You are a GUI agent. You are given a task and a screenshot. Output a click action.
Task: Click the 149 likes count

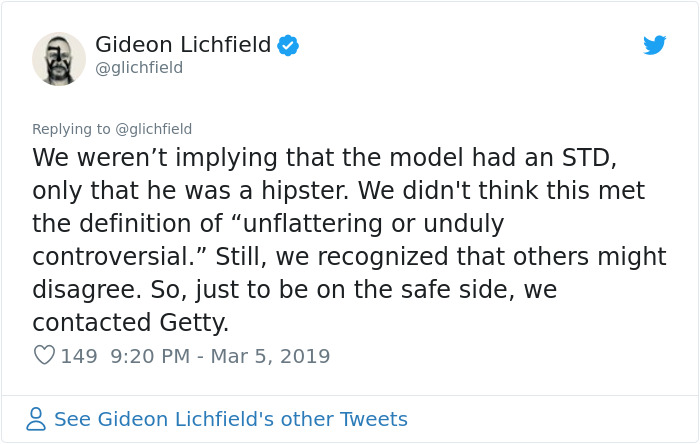79,356
